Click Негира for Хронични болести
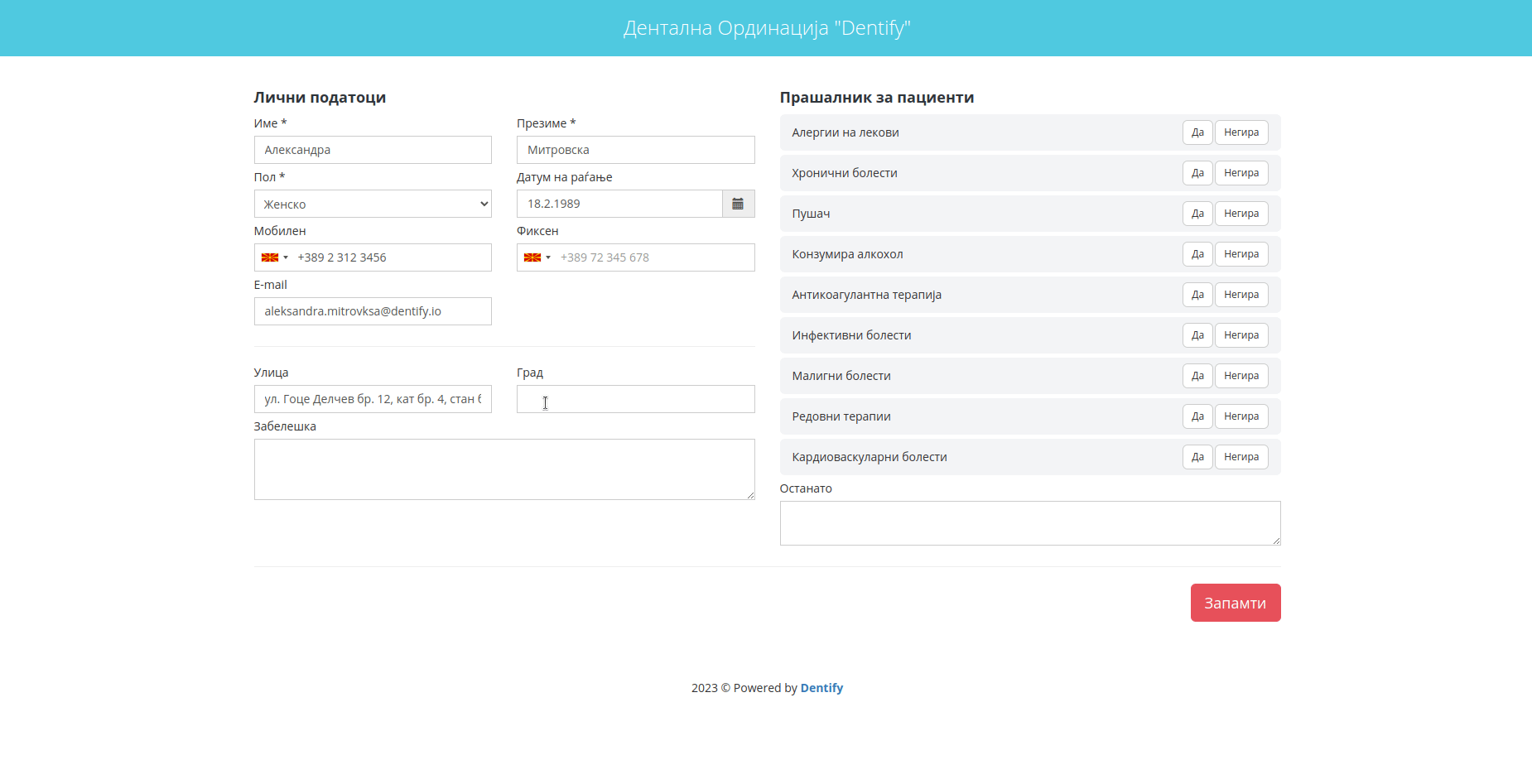The height and width of the screenshot is (784, 1532). pyautogui.click(x=1241, y=172)
